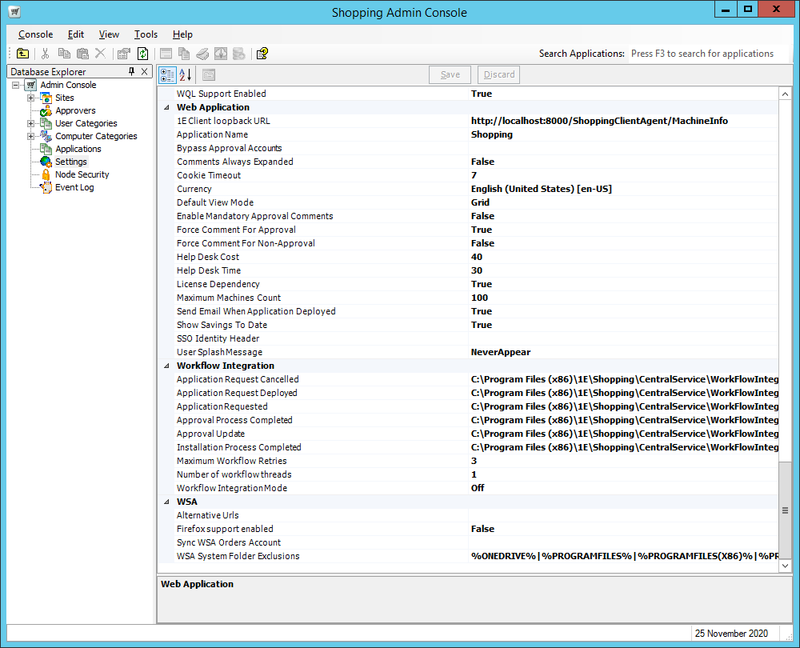
Task: Click the Settings globe icon
Action: pos(46,162)
